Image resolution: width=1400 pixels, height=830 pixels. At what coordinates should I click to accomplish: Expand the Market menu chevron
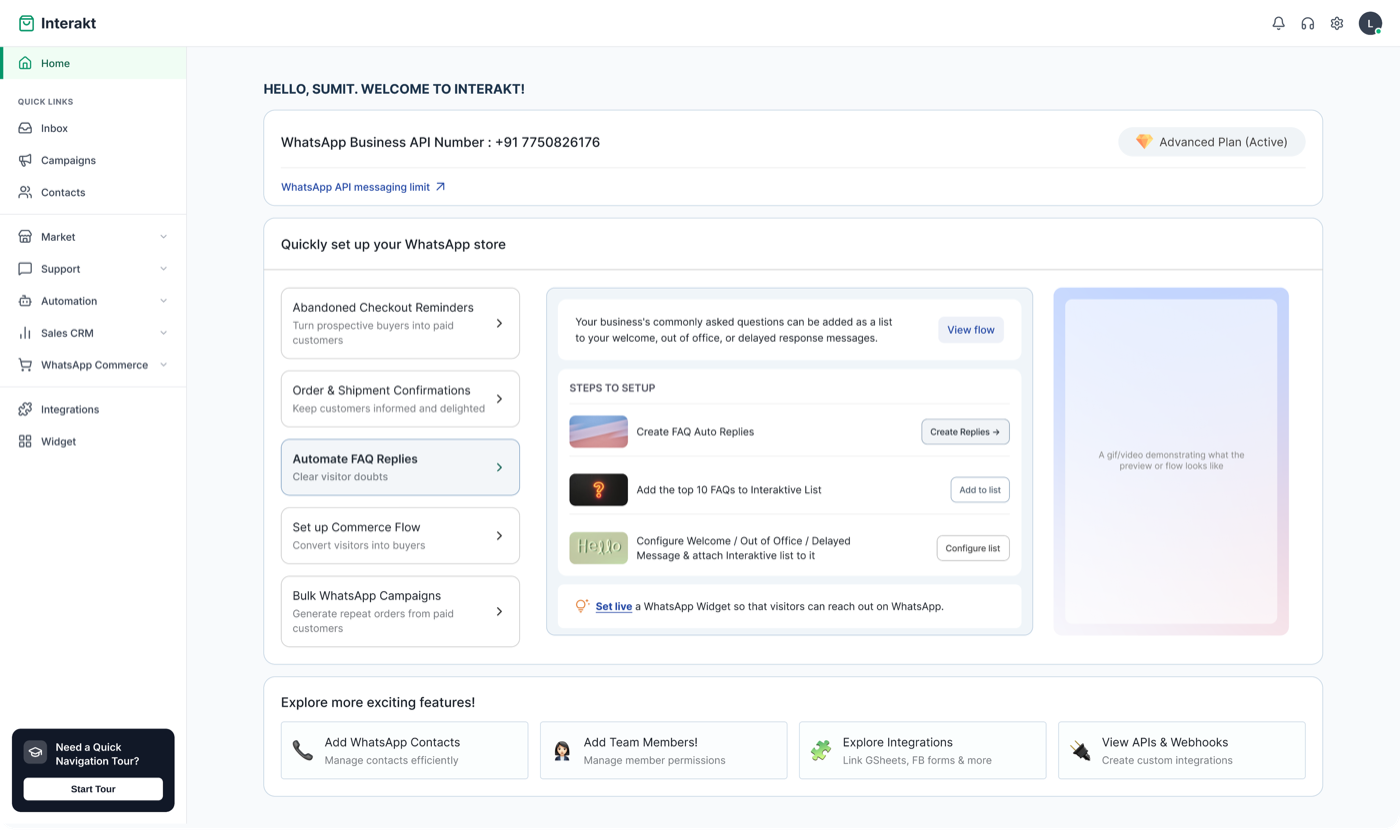164,237
